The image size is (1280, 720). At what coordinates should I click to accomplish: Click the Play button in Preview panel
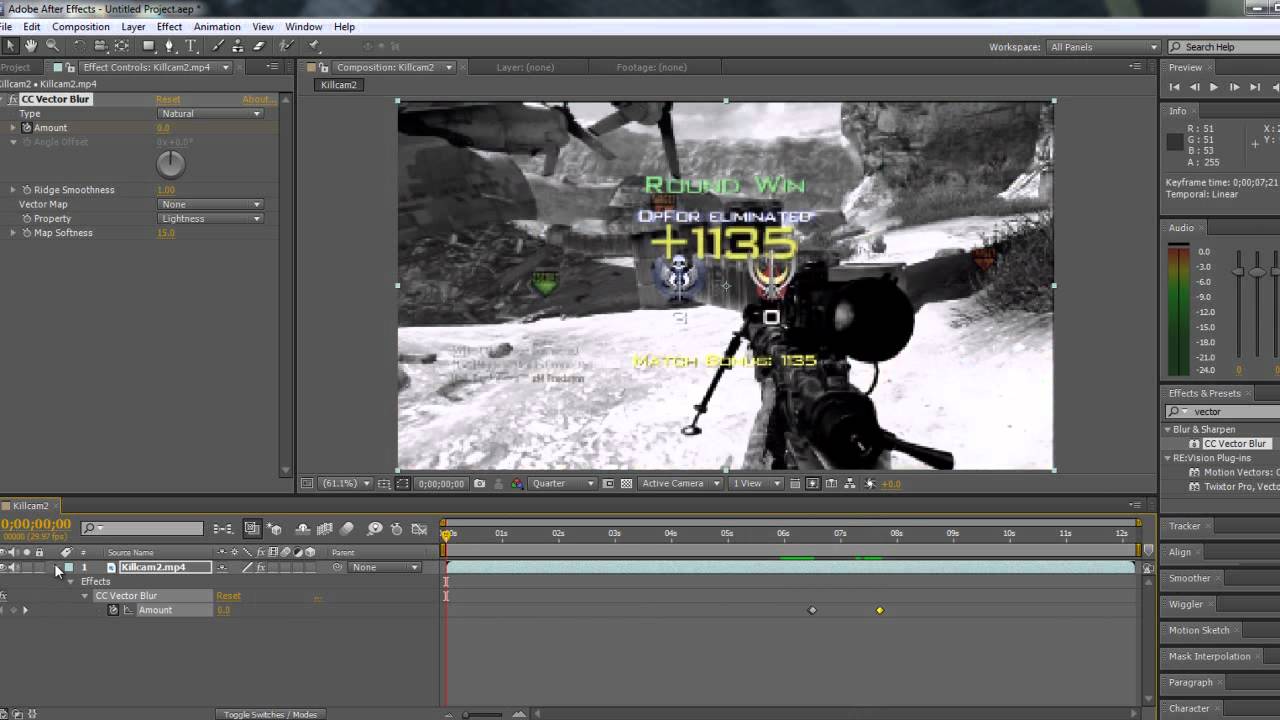(1214, 87)
